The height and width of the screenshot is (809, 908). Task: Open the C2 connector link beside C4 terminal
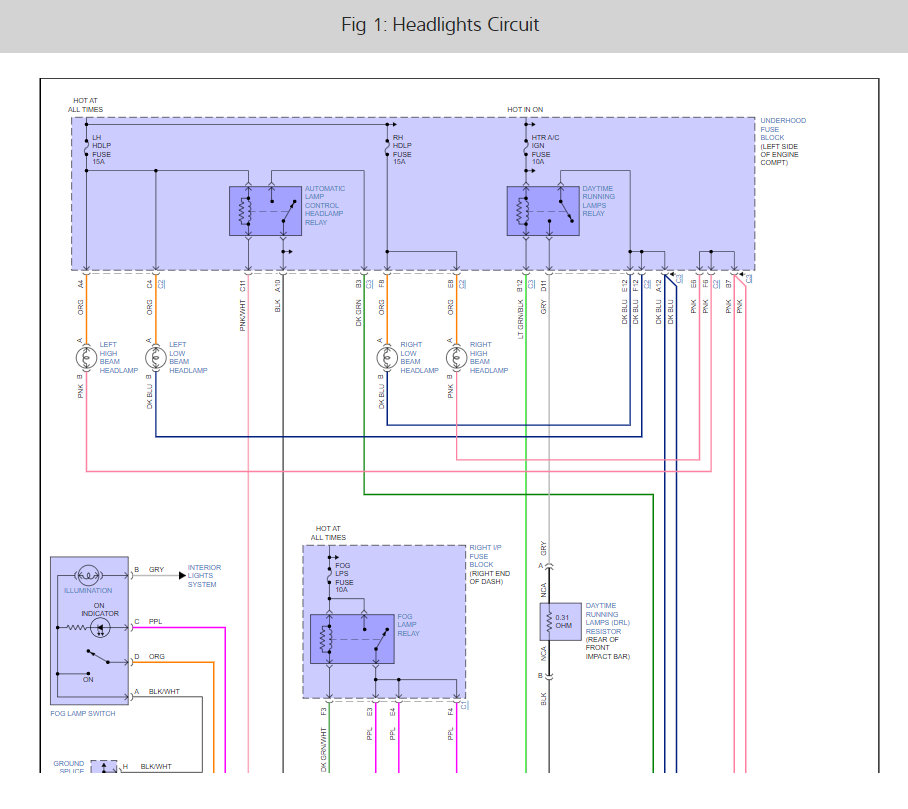tap(162, 284)
